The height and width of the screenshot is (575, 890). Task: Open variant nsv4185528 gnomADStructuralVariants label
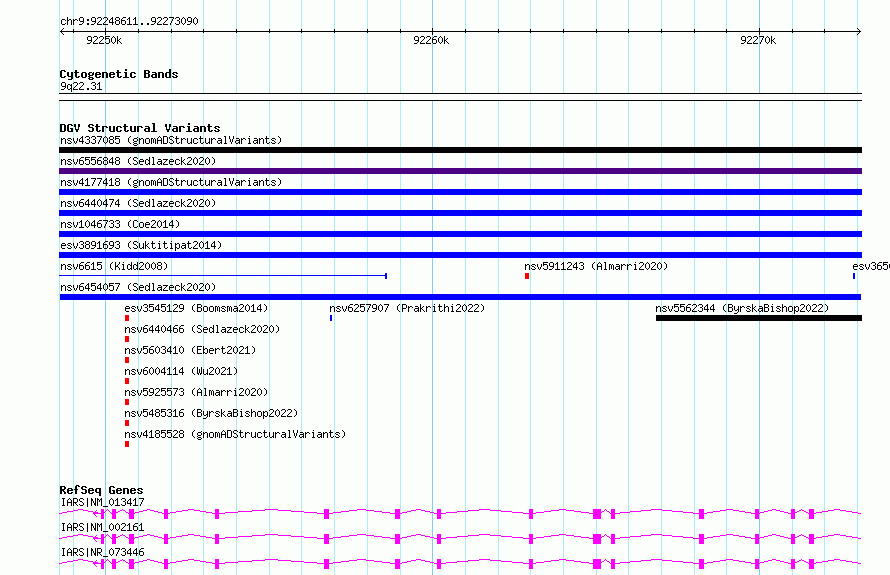pyautogui.click(x=235, y=434)
